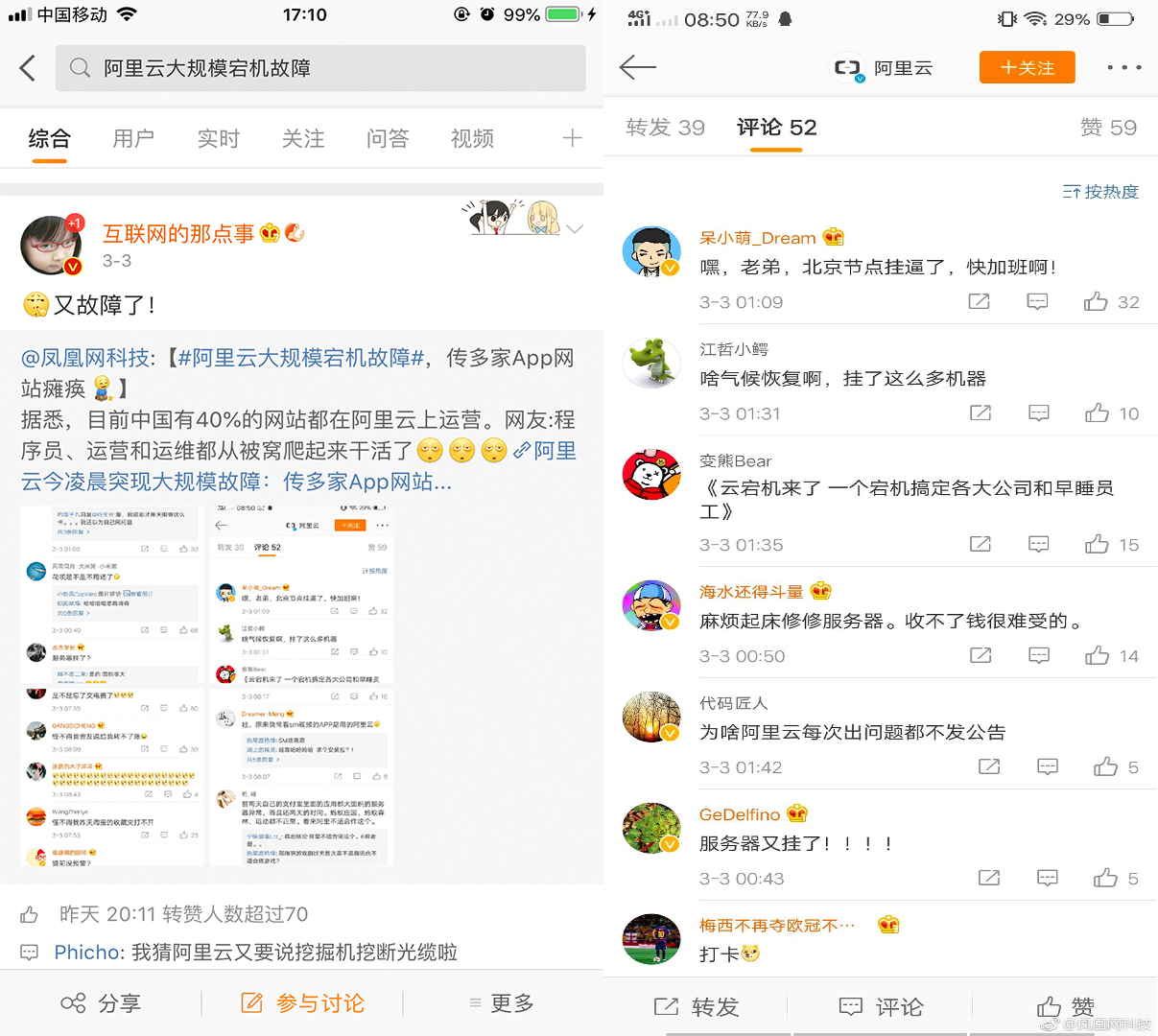Image resolution: width=1158 pixels, height=1036 pixels.
Task: Open avatar of 呆小萌_Dream
Action: click(651, 252)
